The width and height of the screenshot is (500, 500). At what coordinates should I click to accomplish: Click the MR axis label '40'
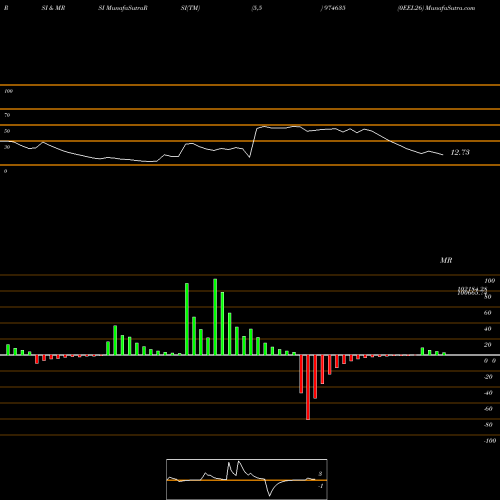[x=487, y=329]
